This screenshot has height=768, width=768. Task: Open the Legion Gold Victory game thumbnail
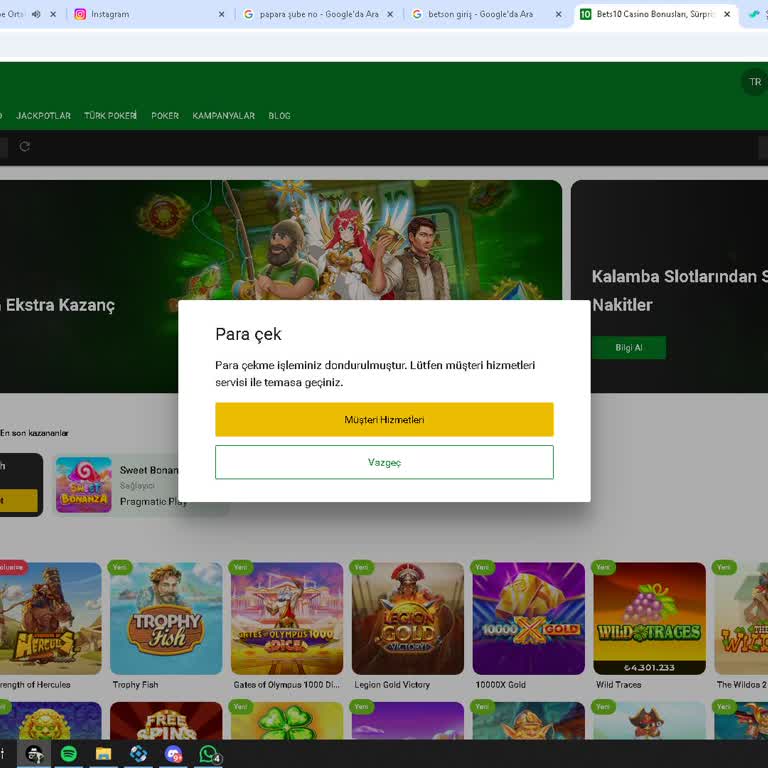coord(408,618)
